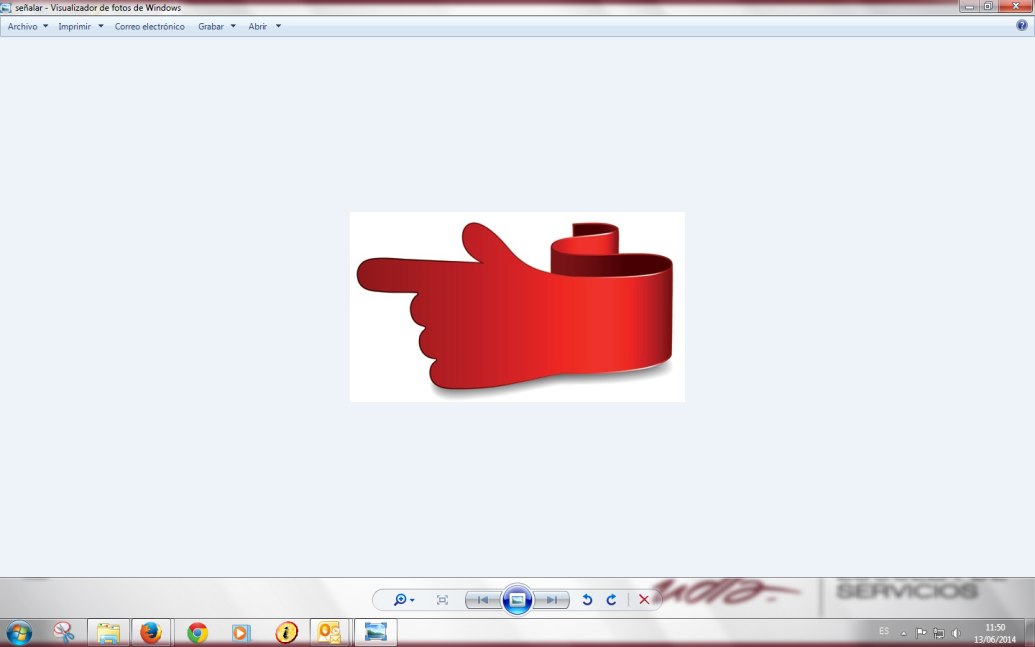The height and width of the screenshot is (647, 1035).
Task: Go to the next photo
Action: pyautogui.click(x=552, y=600)
